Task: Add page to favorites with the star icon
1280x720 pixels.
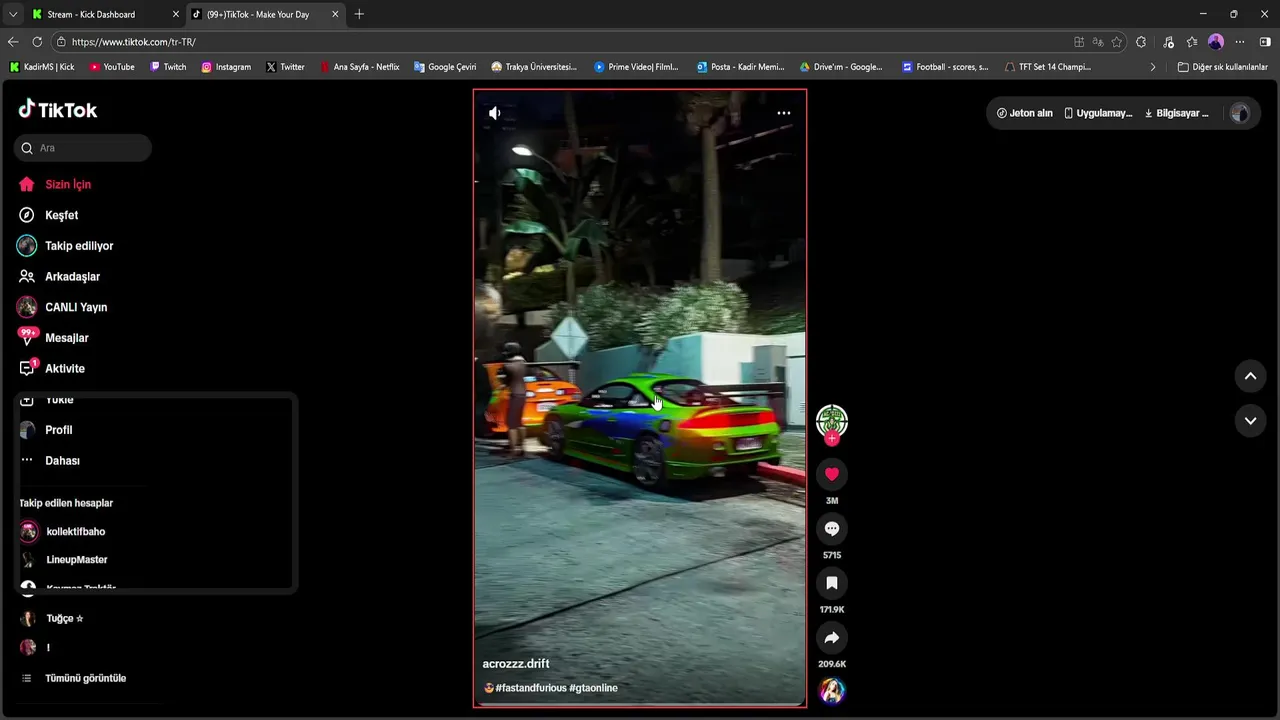Action: pyautogui.click(x=1117, y=42)
